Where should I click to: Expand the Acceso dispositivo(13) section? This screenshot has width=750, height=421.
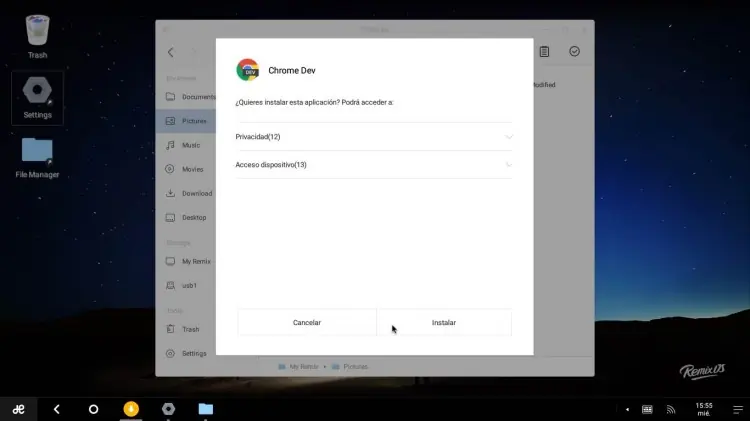click(x=374, y=165)
